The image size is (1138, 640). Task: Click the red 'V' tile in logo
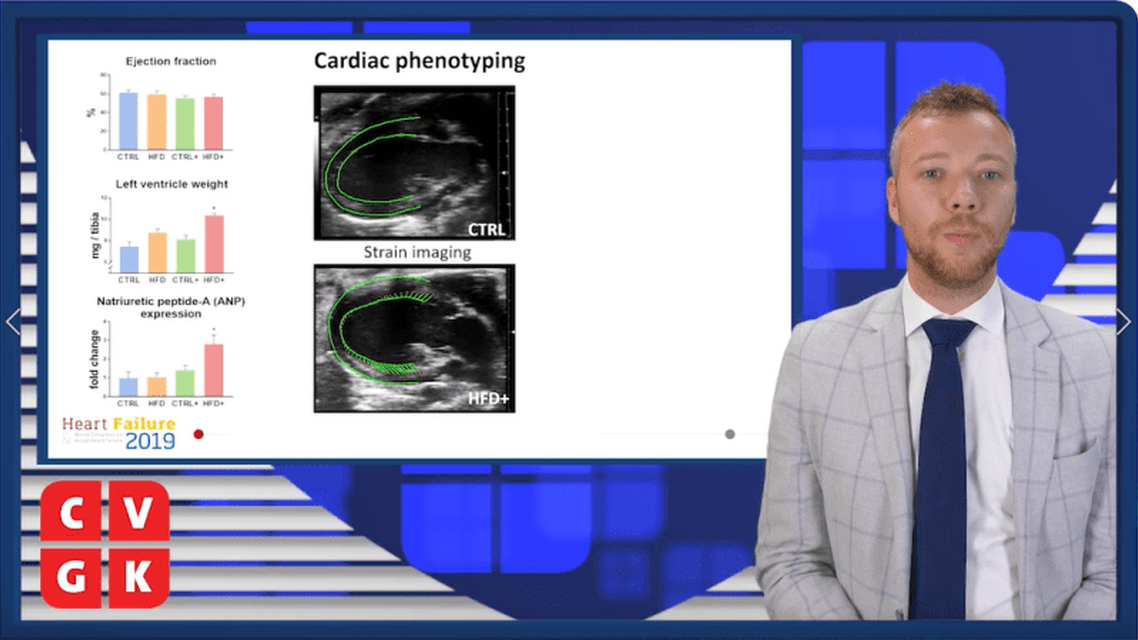tap(138, 512)
